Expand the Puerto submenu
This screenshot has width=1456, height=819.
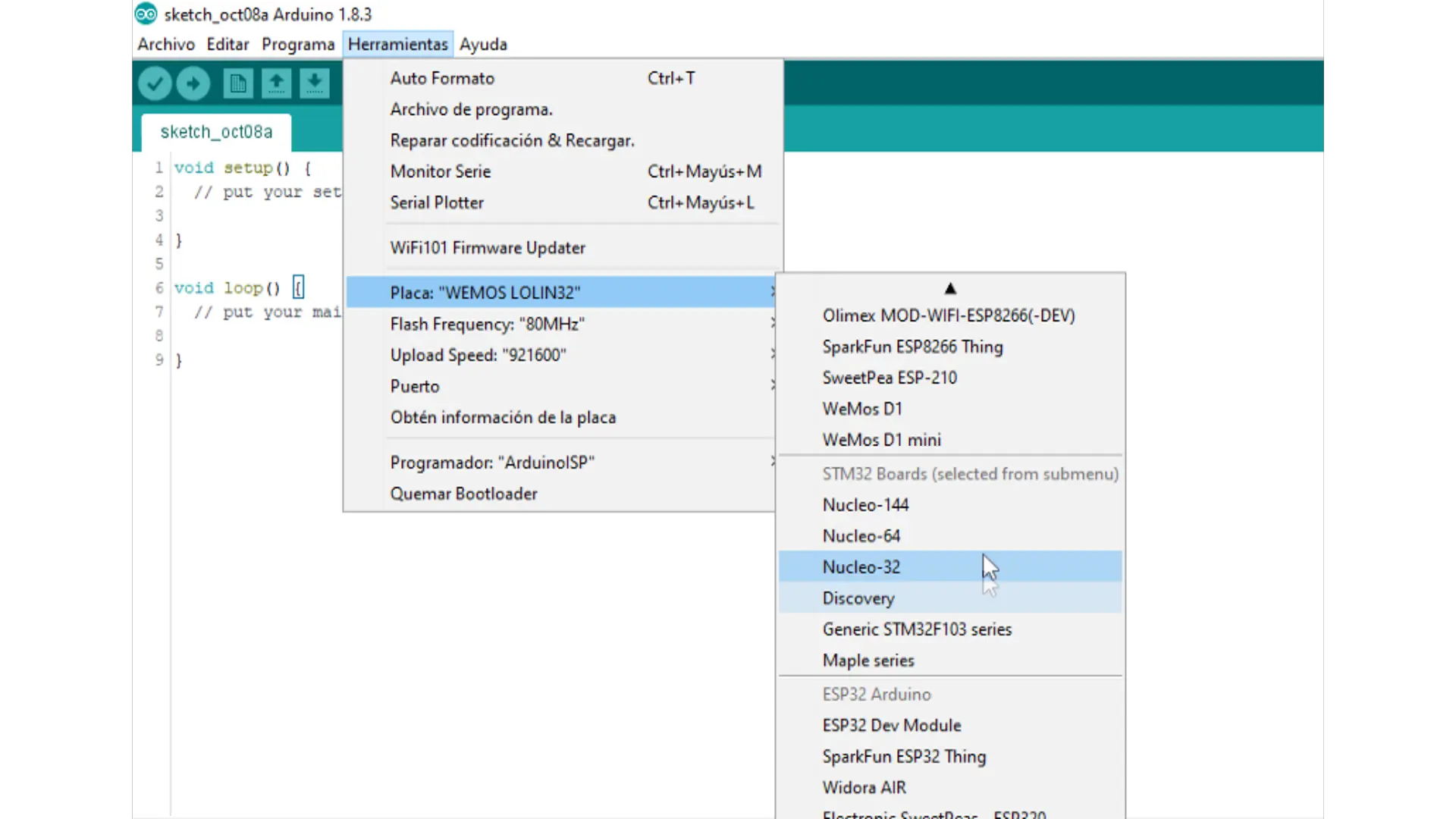561,386
